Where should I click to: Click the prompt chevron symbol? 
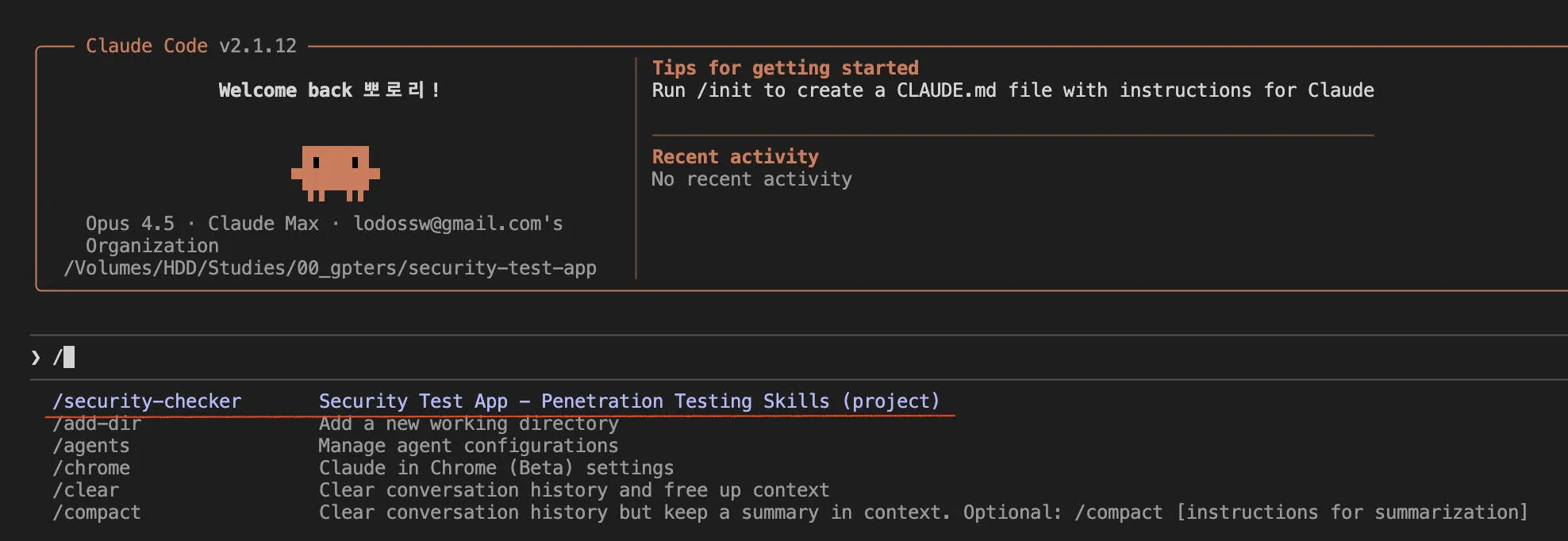tap(36, 358)
